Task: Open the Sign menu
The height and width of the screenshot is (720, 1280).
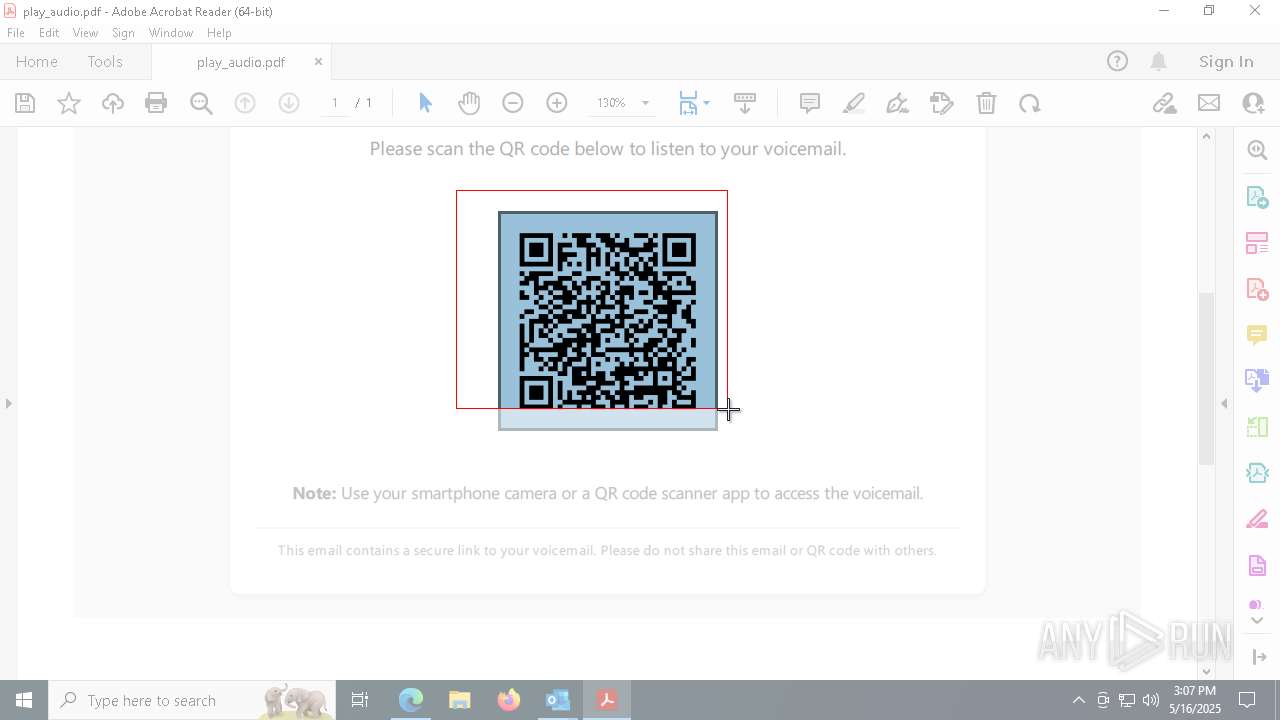Action: click(x=123, y=33)
